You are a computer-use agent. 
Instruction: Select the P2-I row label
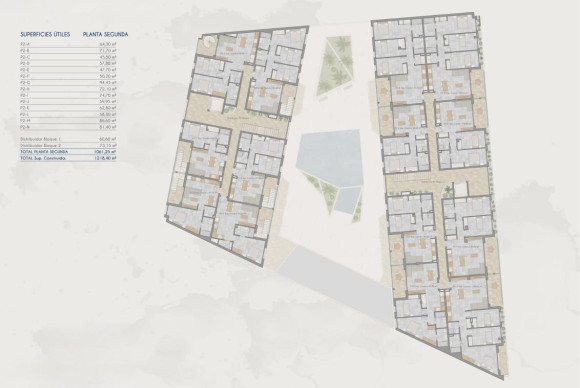25,95
